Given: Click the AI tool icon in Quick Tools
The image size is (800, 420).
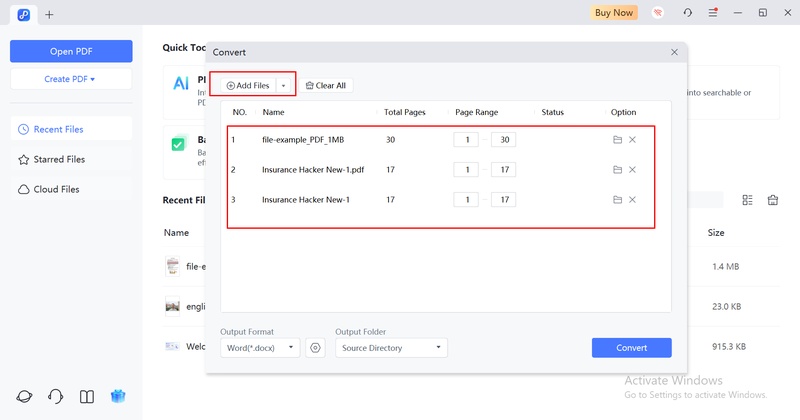Looking at the screenshot, I should pos(181,83).
